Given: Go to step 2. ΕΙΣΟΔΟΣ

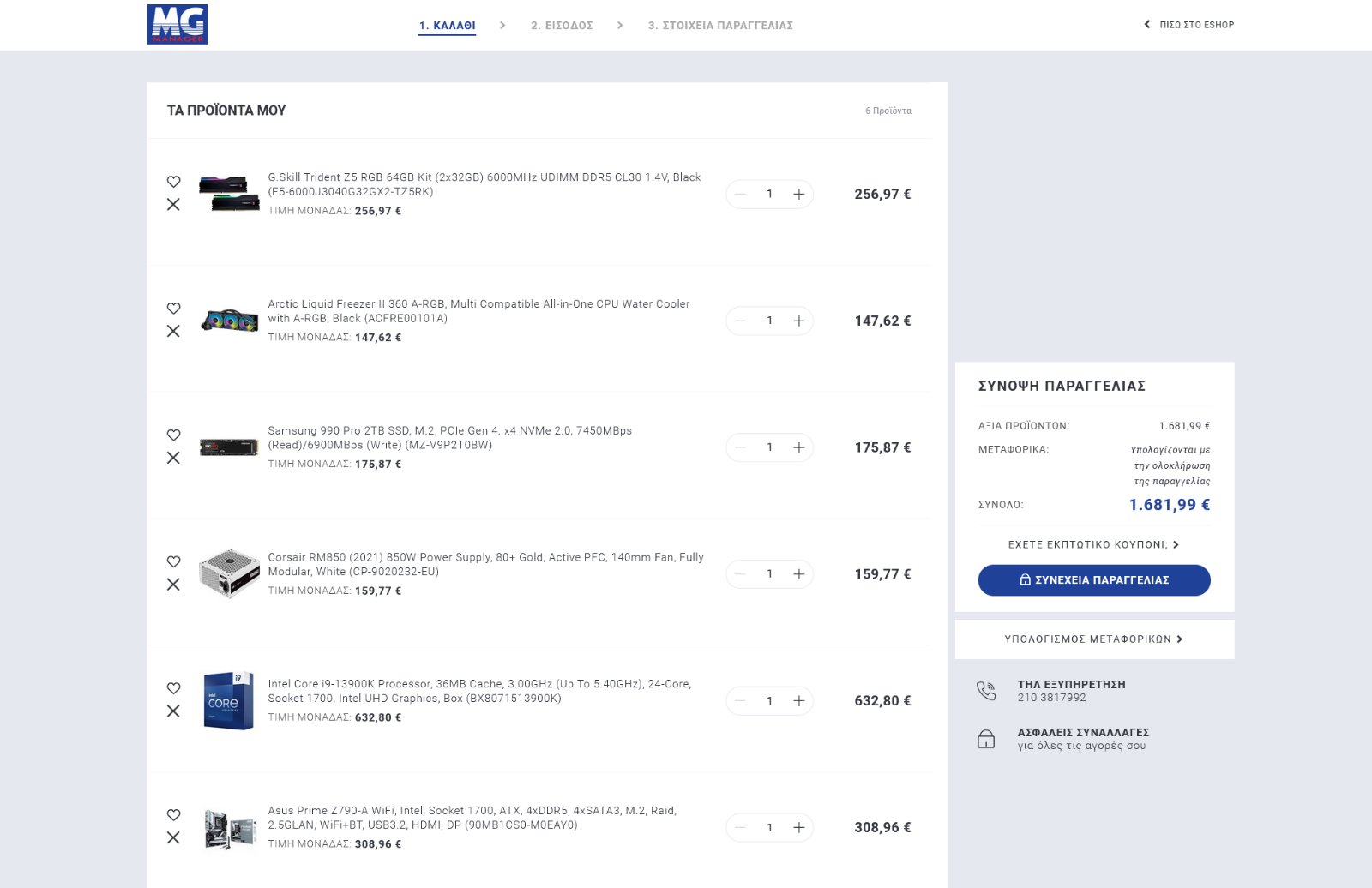Looking at the screenshot, I should [562, 26].
